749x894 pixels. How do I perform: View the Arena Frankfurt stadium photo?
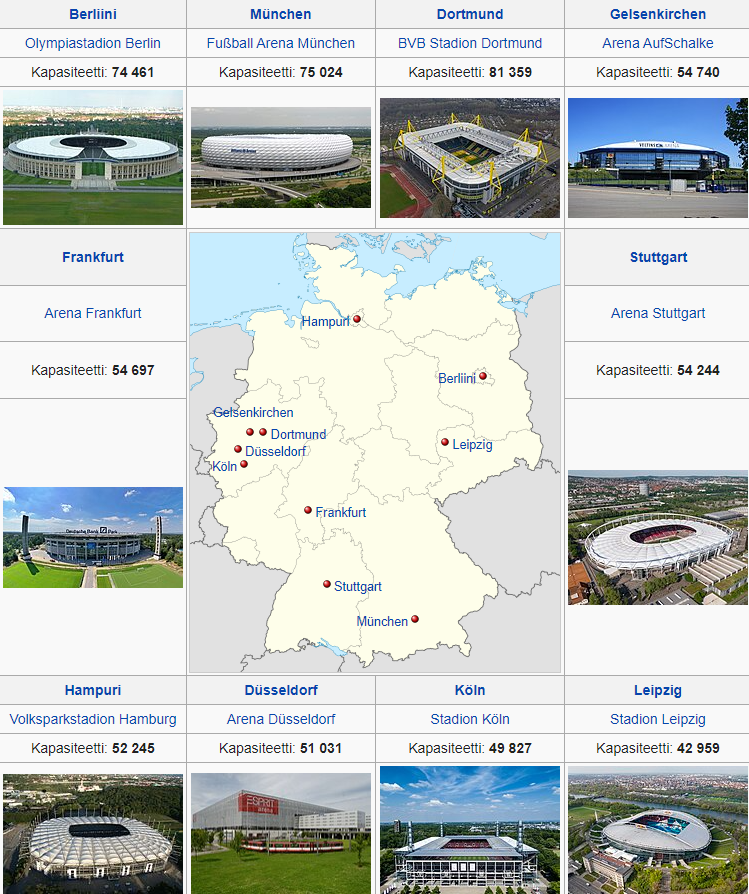93,537
